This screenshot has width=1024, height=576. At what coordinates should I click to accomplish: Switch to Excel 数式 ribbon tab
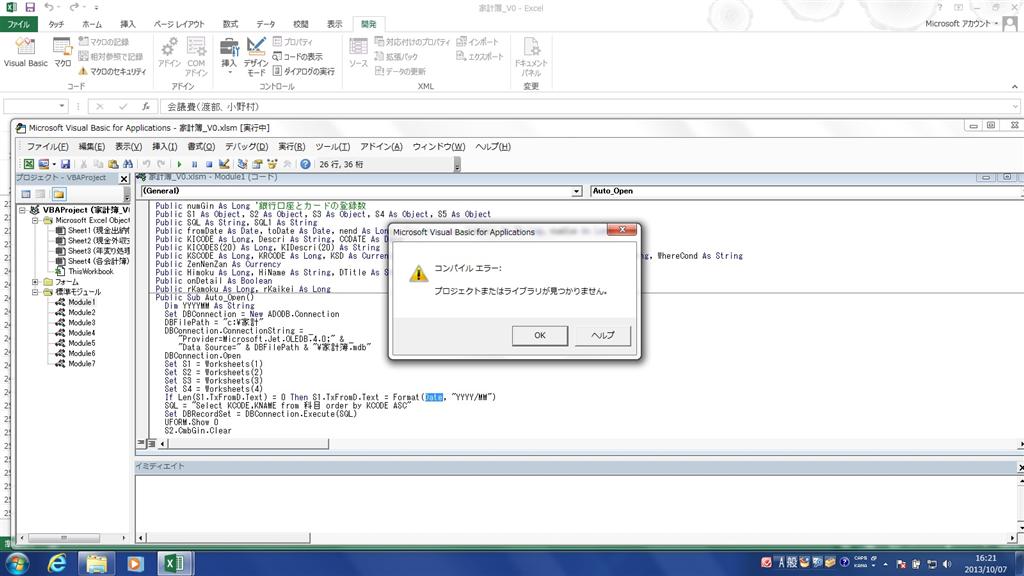(x=231, y=24)
